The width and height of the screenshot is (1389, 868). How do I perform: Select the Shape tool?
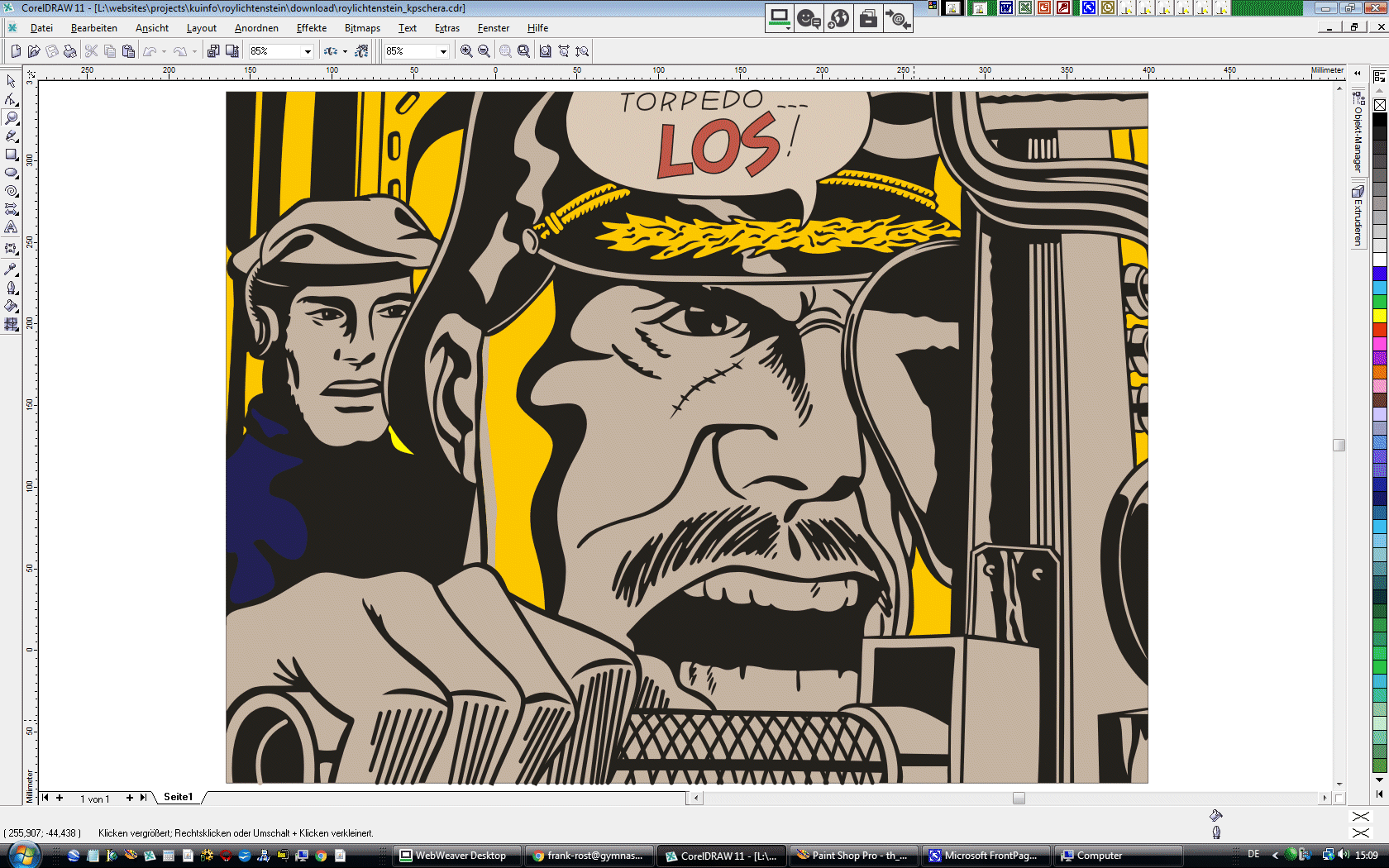pos(11,99)
